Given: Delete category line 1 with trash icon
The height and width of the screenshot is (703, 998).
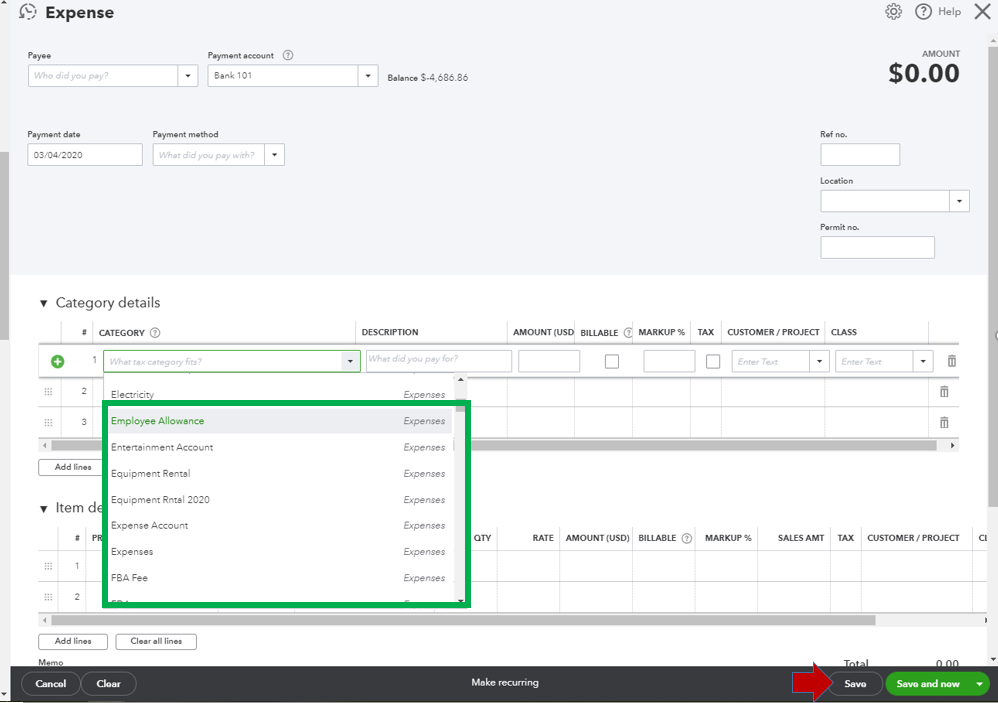Looking at the screenshot, I should pyautogui.click(x=952, y=361).
